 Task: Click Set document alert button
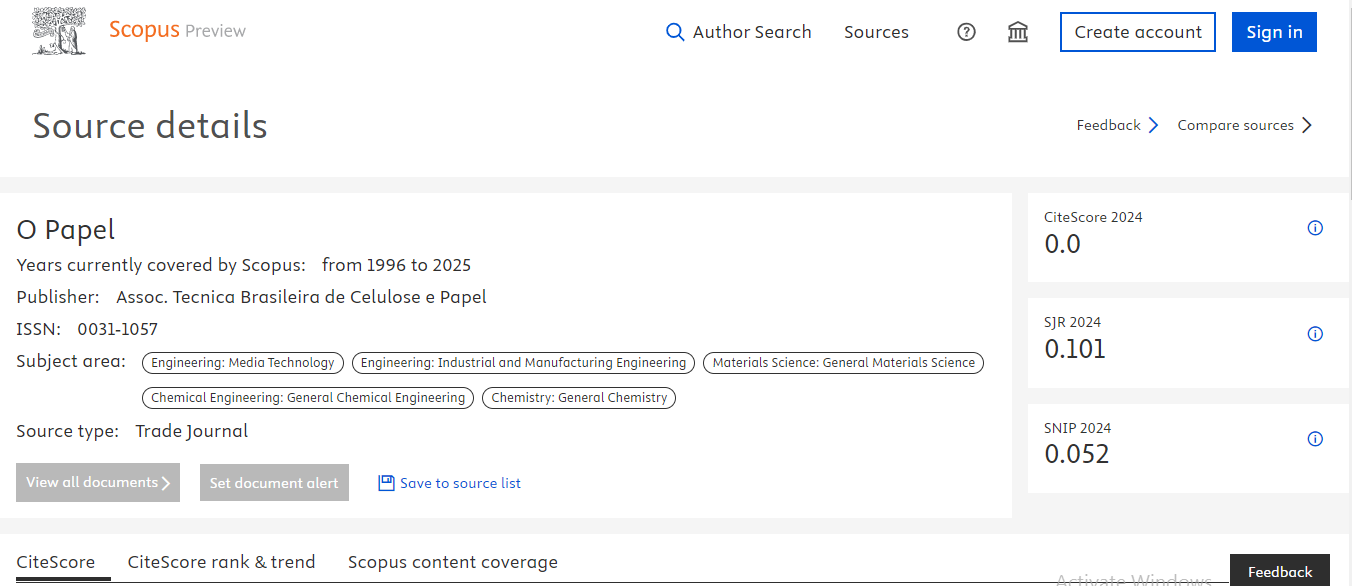pos(274,482)
